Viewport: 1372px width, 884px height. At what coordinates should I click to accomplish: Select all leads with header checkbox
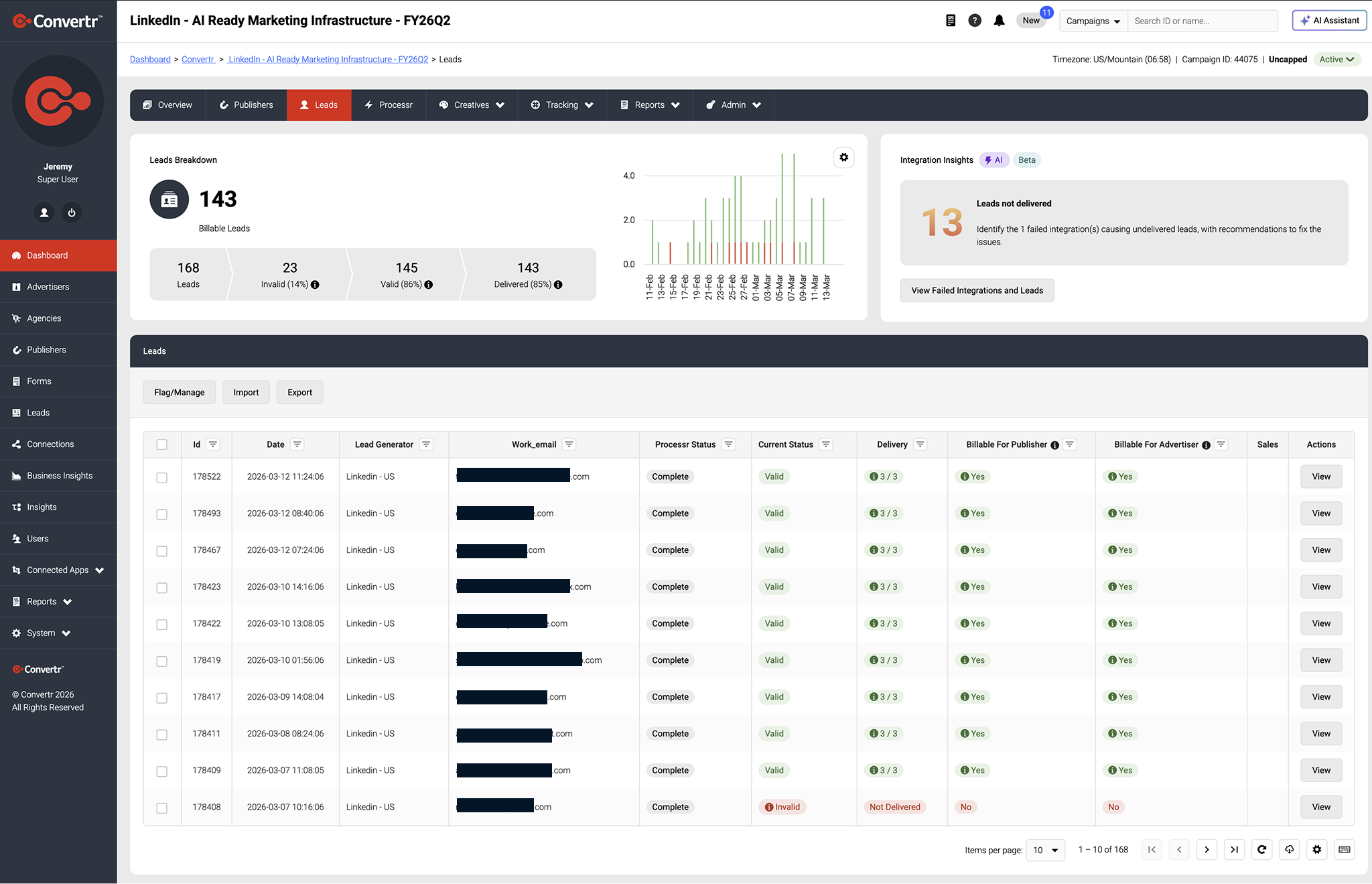(x=161, y=444)
